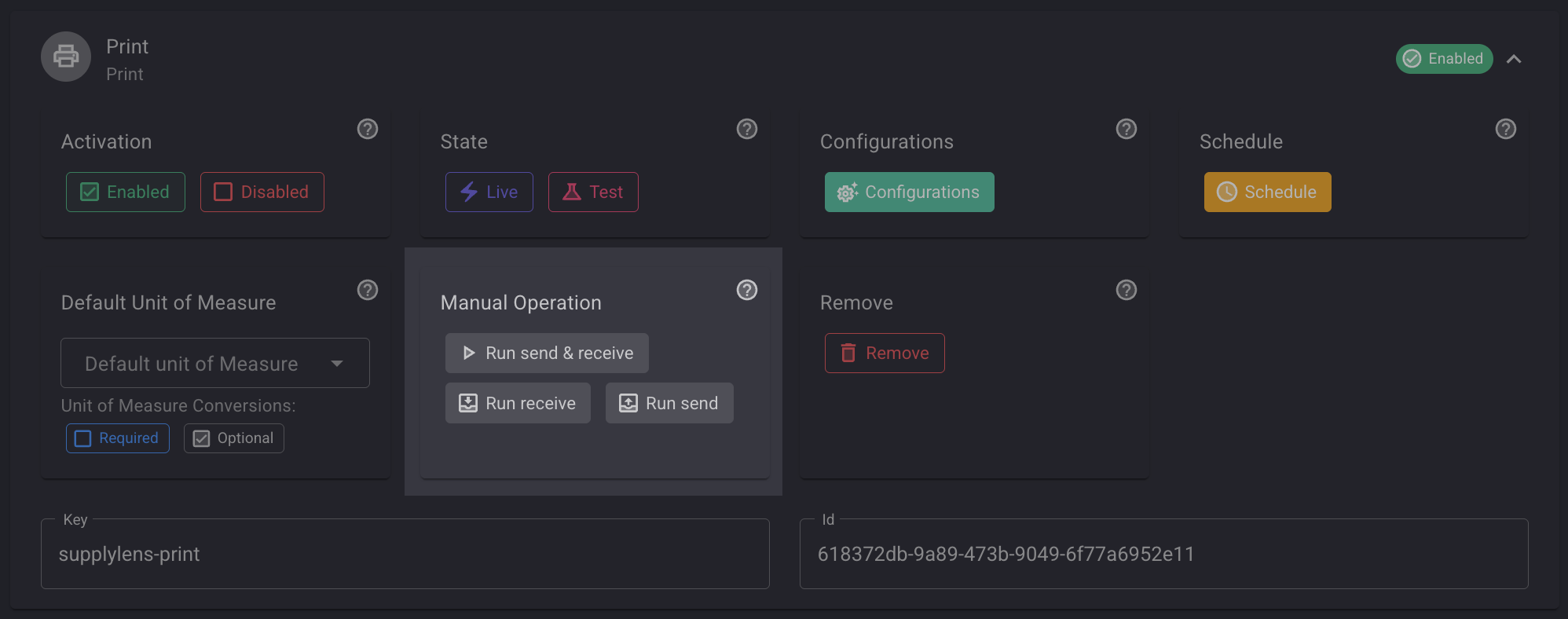This screenshot has height=619, width=1568.
Task: Collapse the Print integration panel
Action: coord(1514,59)
